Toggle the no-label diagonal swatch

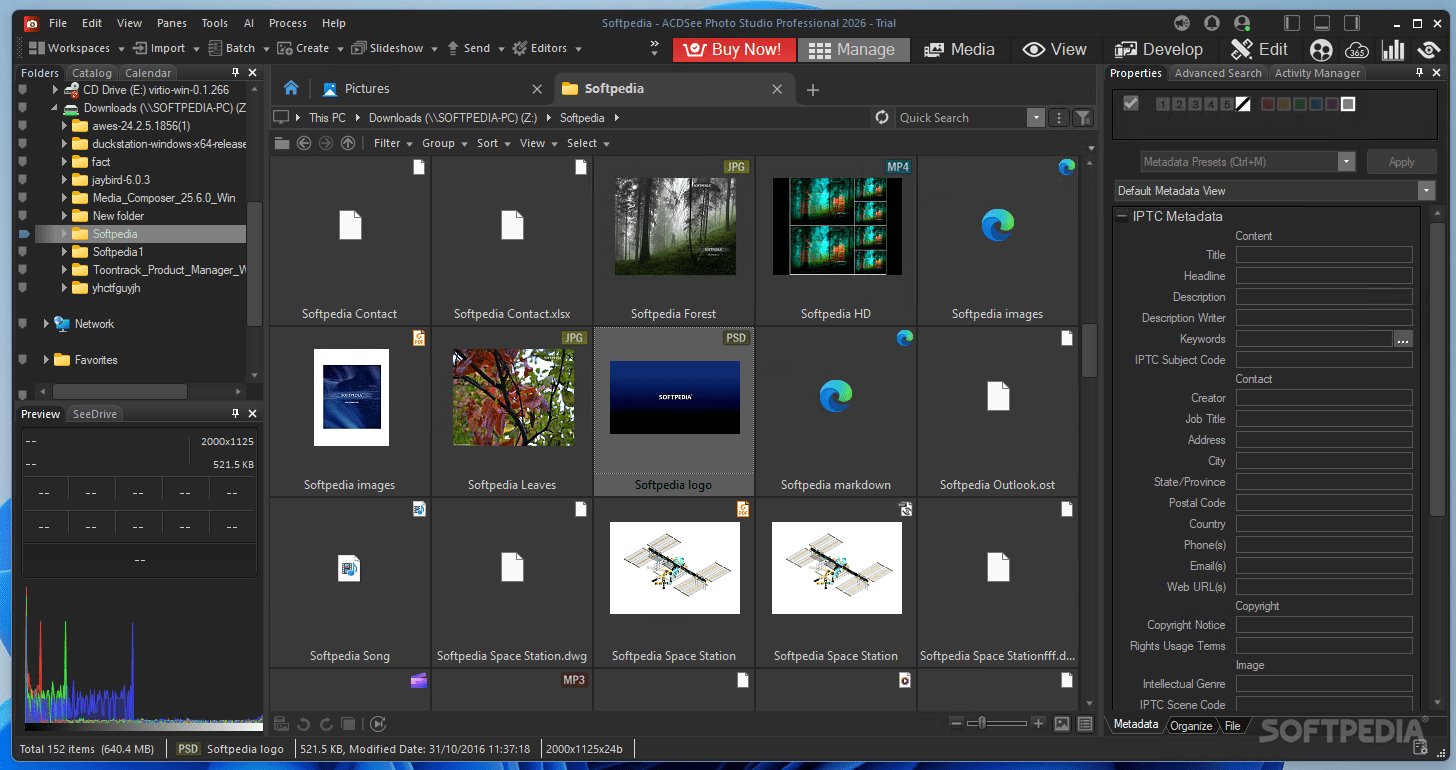point(1244,103)
